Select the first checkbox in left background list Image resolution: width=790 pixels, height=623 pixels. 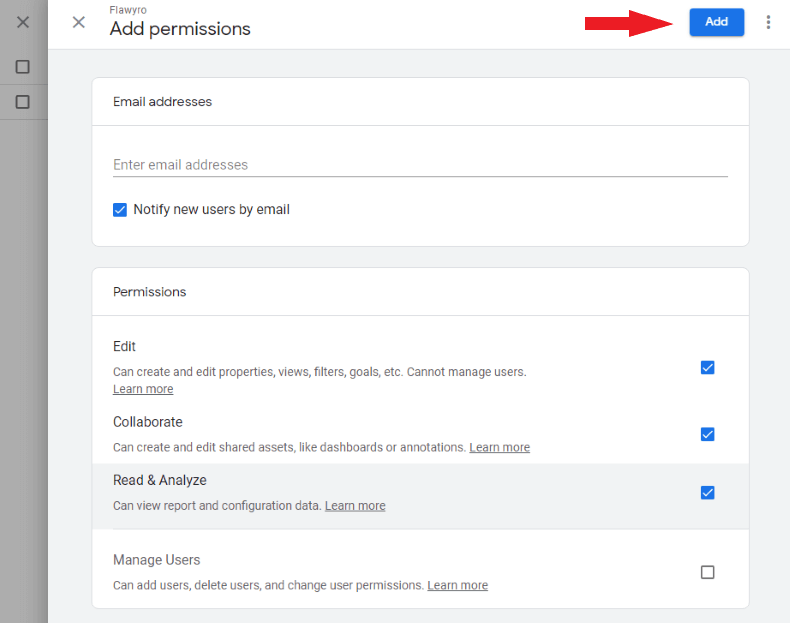(x=23, y=67)
